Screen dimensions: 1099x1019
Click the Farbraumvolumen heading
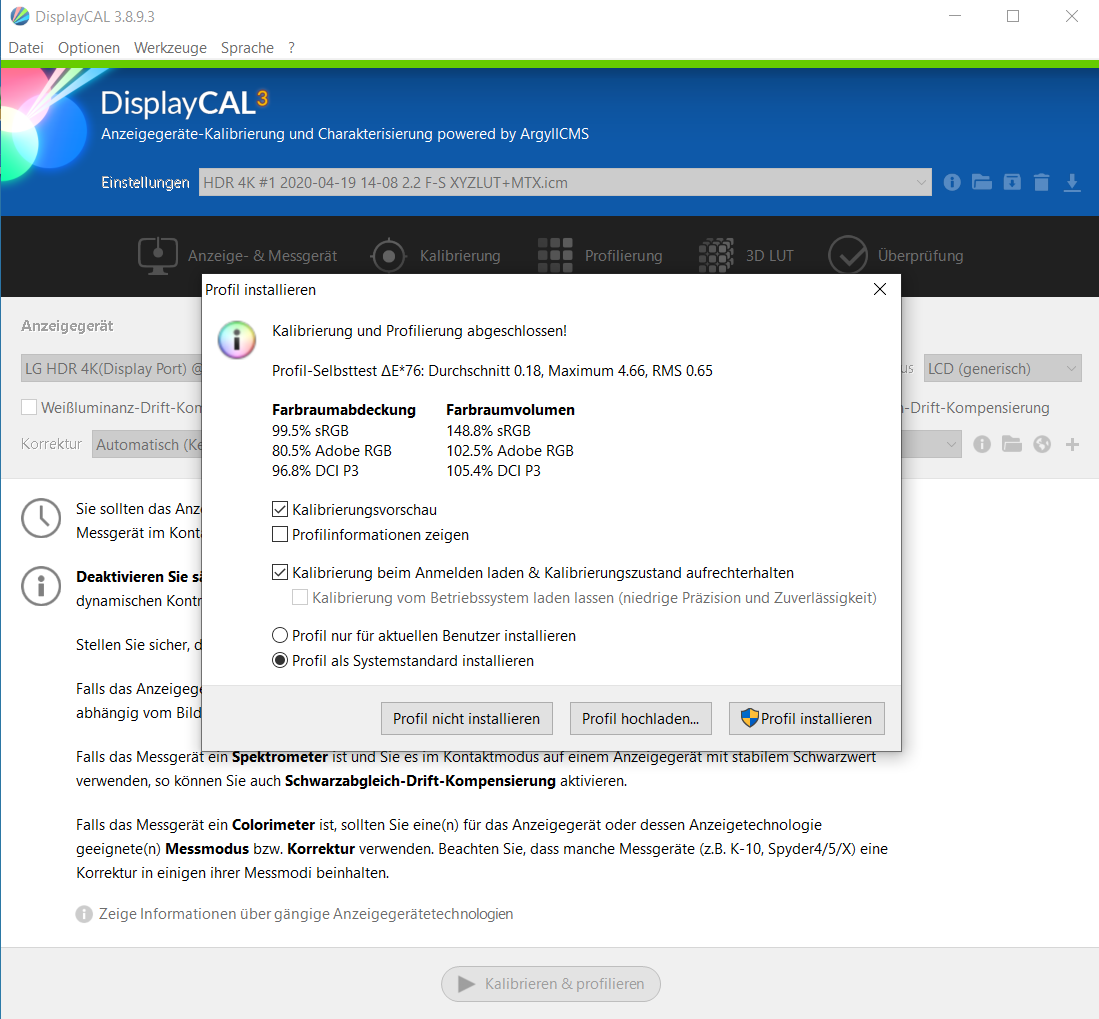[x=510, y=410]
